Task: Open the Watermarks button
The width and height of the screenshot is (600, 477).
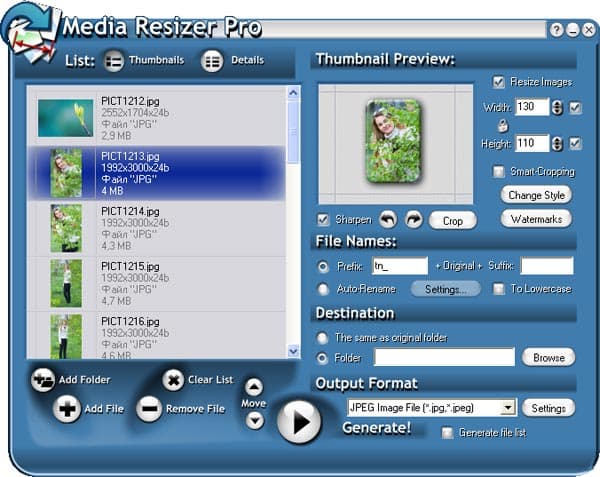Action: [x=536, y=219]
